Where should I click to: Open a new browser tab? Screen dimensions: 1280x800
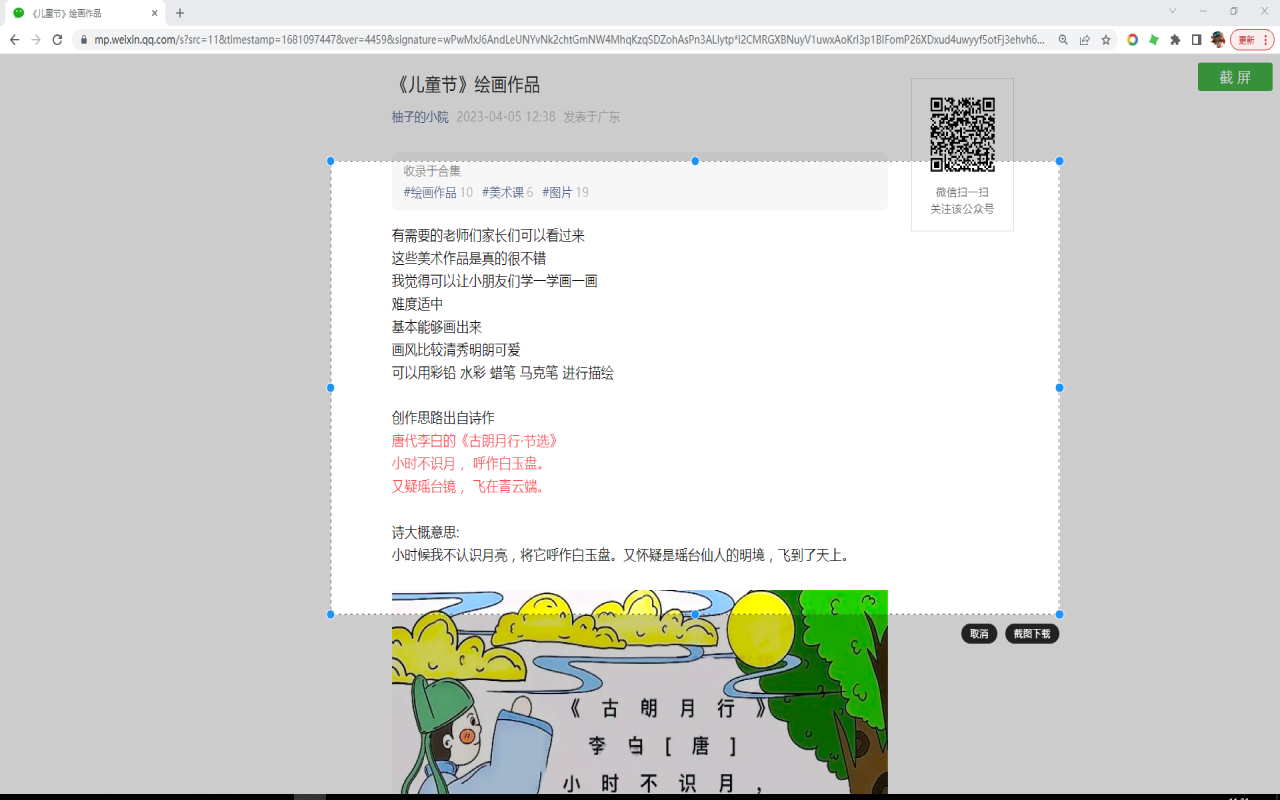(180, 13)
